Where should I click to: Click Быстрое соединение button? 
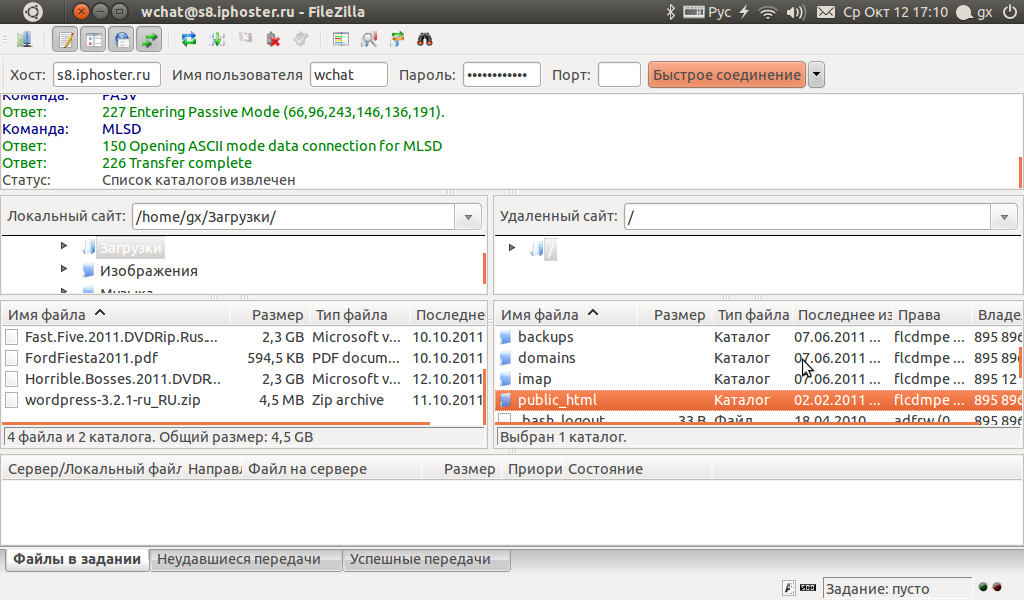pyautogui.click(x=726, y=75)
